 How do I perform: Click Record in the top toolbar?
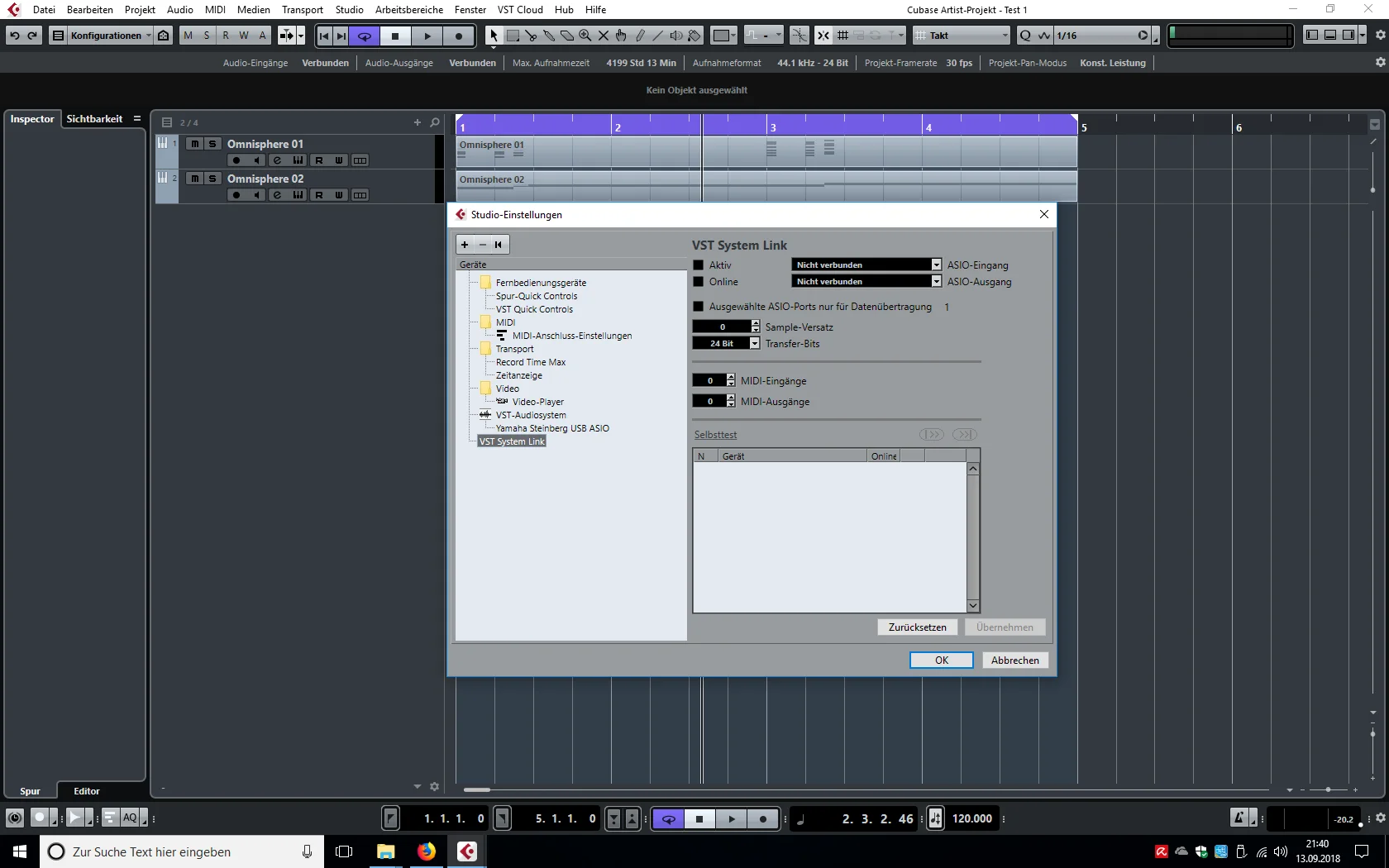click(x=459, y=36)
